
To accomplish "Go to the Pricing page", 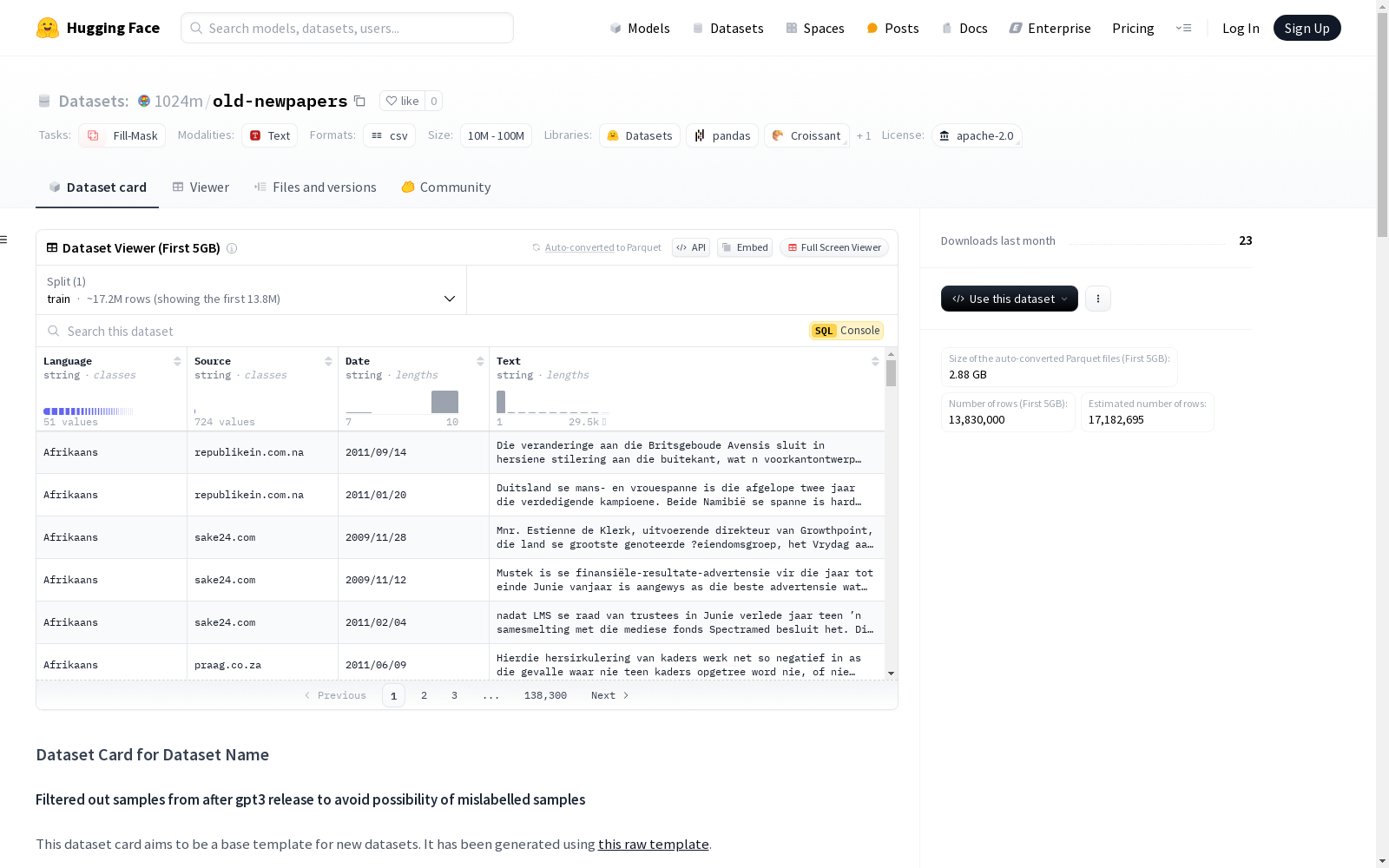I will click(1133, 28).
